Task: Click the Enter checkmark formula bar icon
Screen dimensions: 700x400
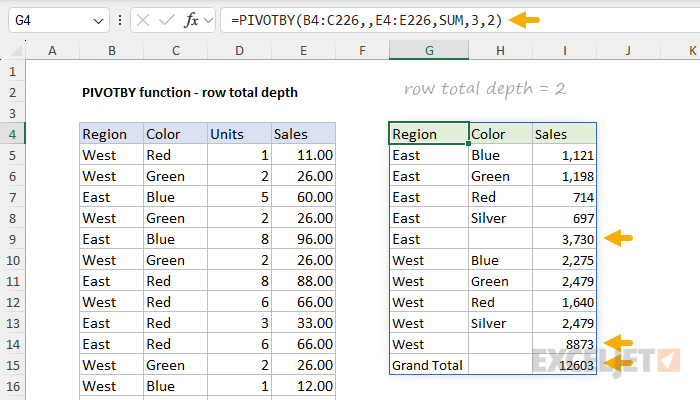Action: point(167,20)
